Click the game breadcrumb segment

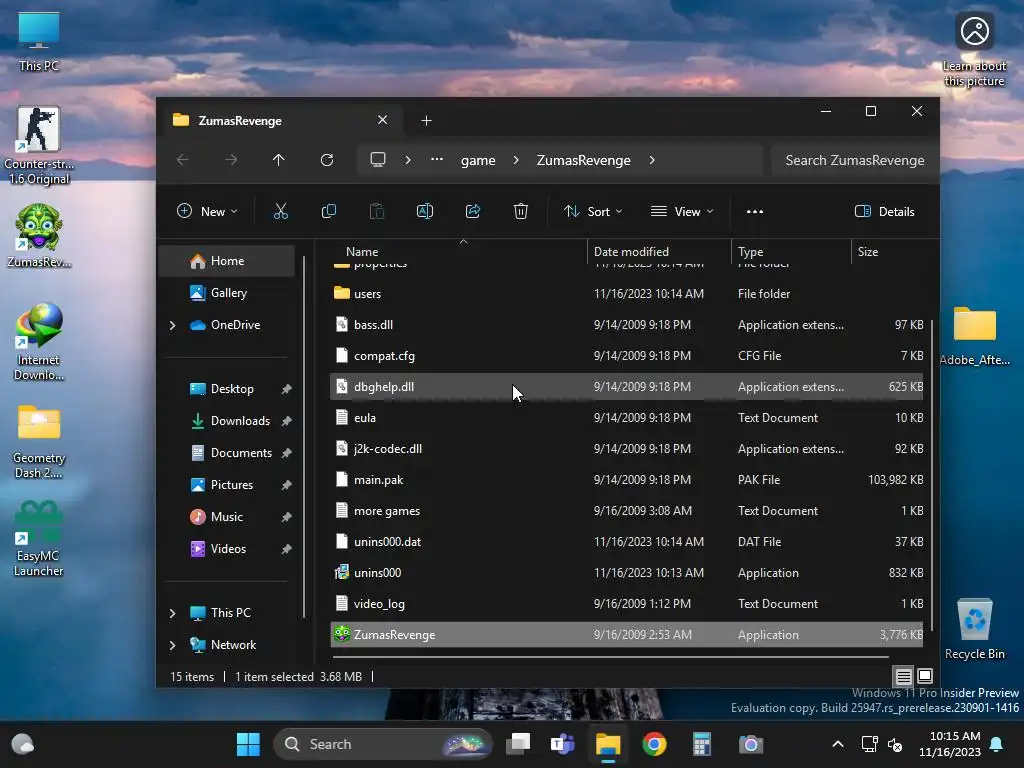coord(478,160)
